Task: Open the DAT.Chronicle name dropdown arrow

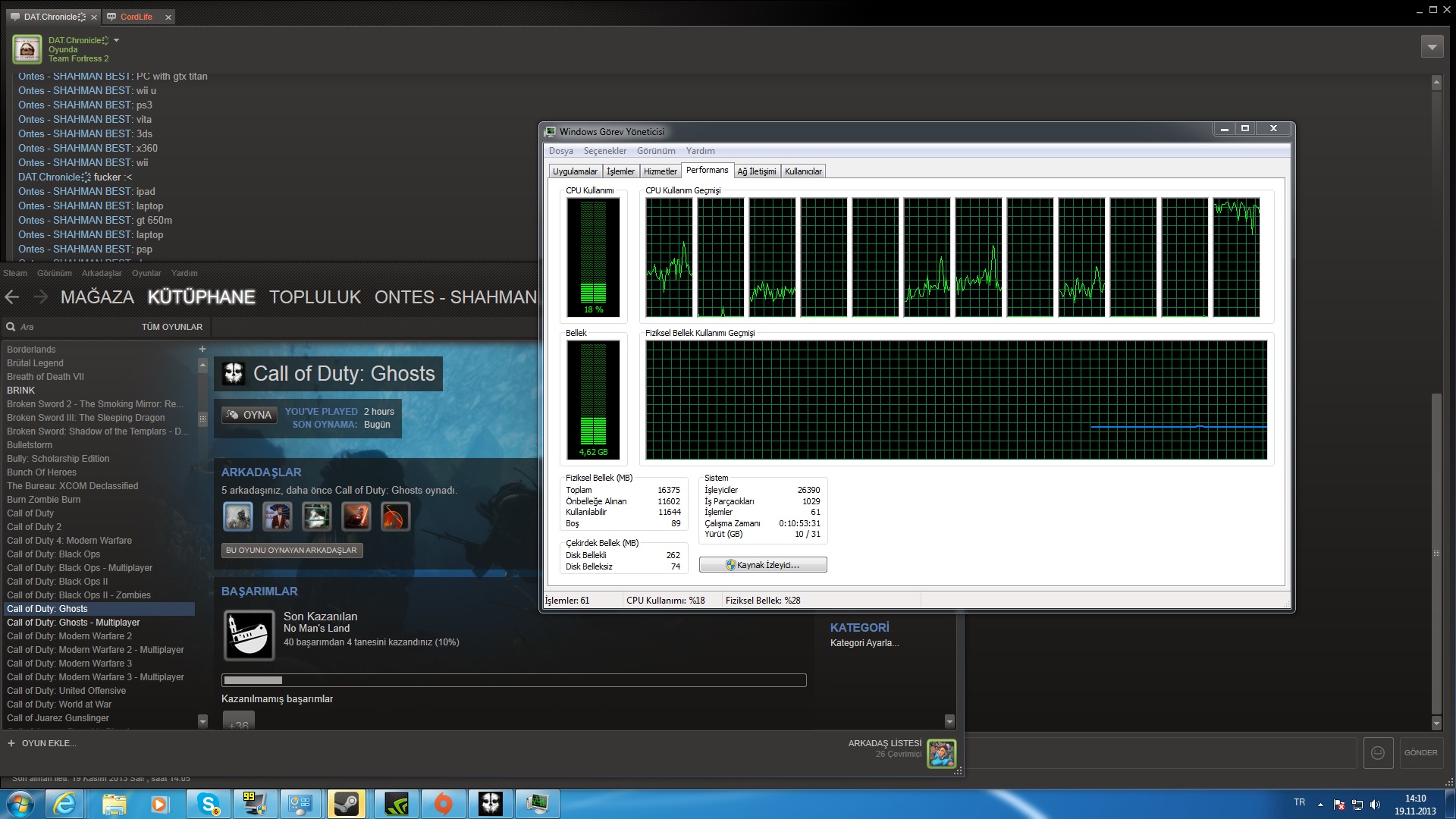Action: 117,40
